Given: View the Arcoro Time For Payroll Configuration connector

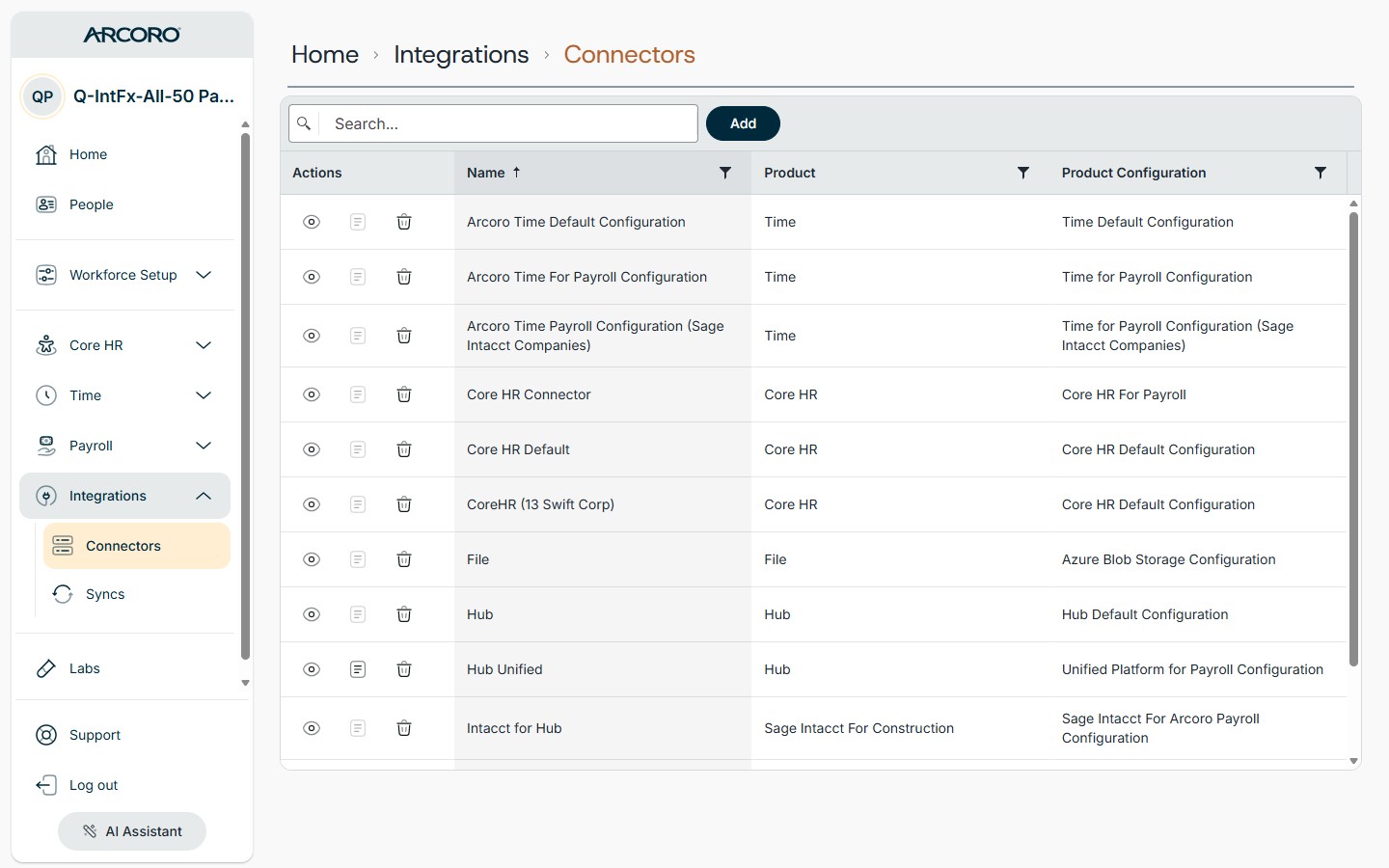Looking at the screenshot, I should point(312,277).
